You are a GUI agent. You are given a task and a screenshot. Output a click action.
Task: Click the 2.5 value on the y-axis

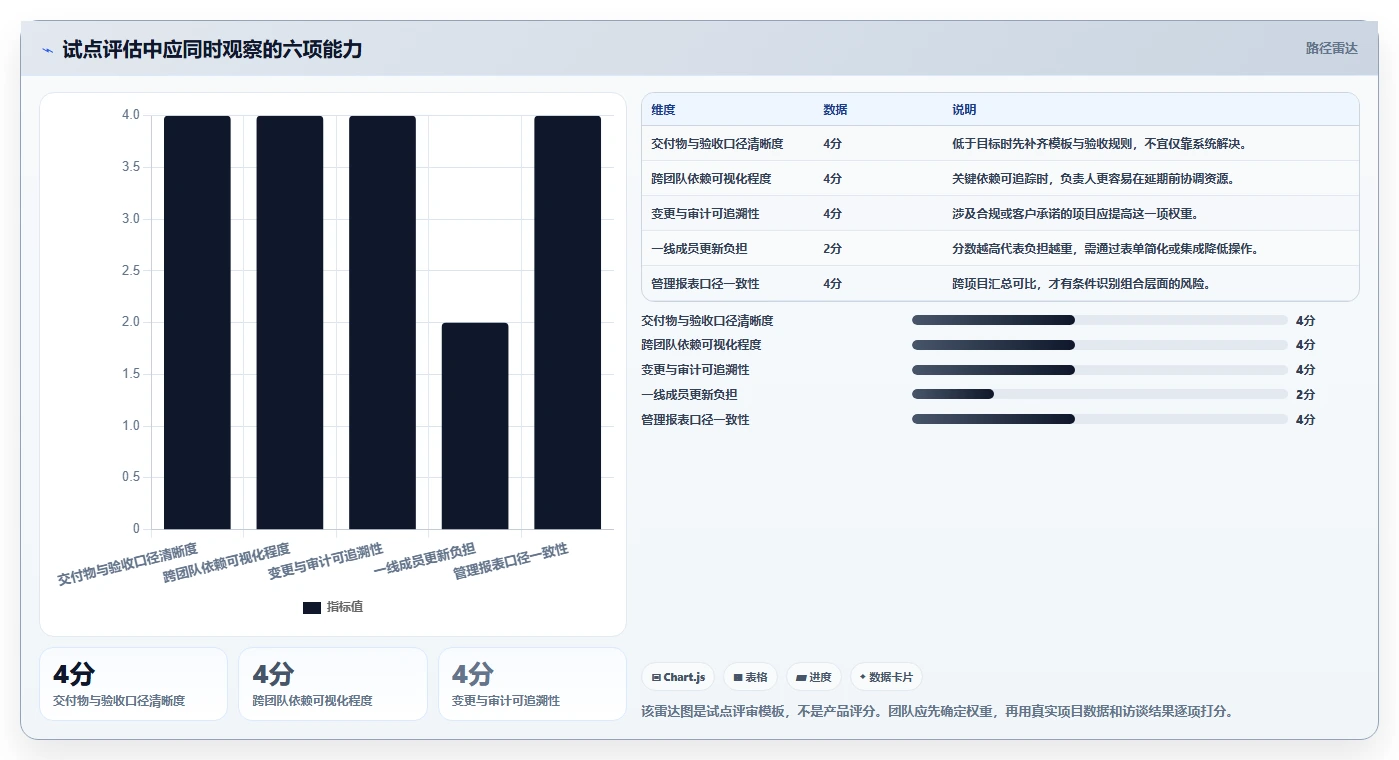131,270
